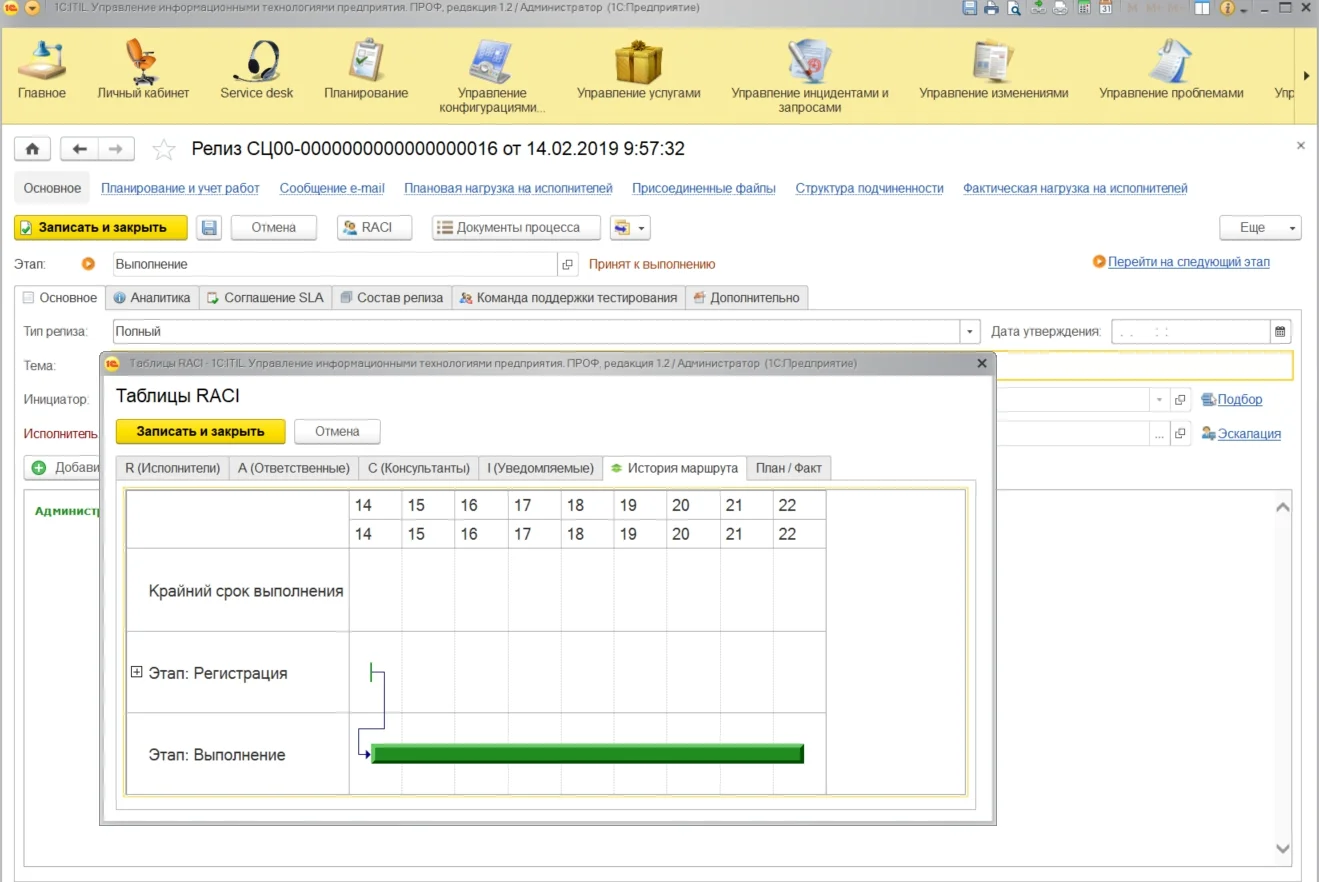
Task: Open the Дополнительно tab
Action: [x=747, y=298]
